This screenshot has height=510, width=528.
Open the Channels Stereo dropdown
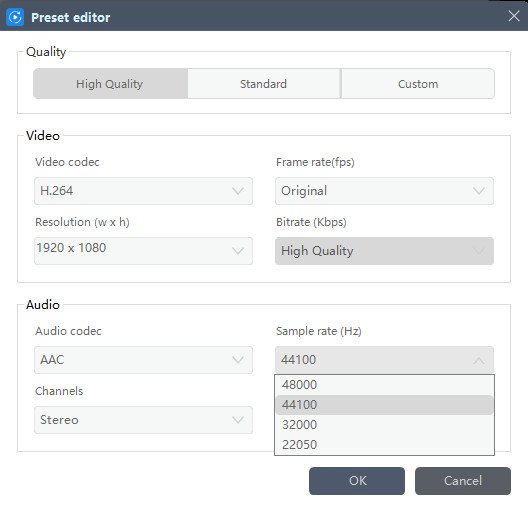(143, 420)
